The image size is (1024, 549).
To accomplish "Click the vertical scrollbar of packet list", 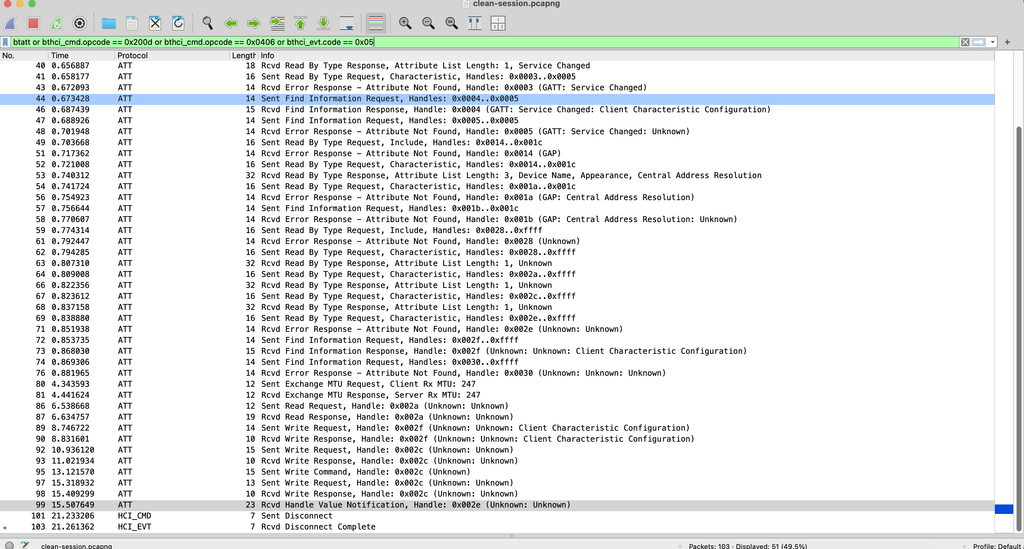I will (x=1019, y=326).
